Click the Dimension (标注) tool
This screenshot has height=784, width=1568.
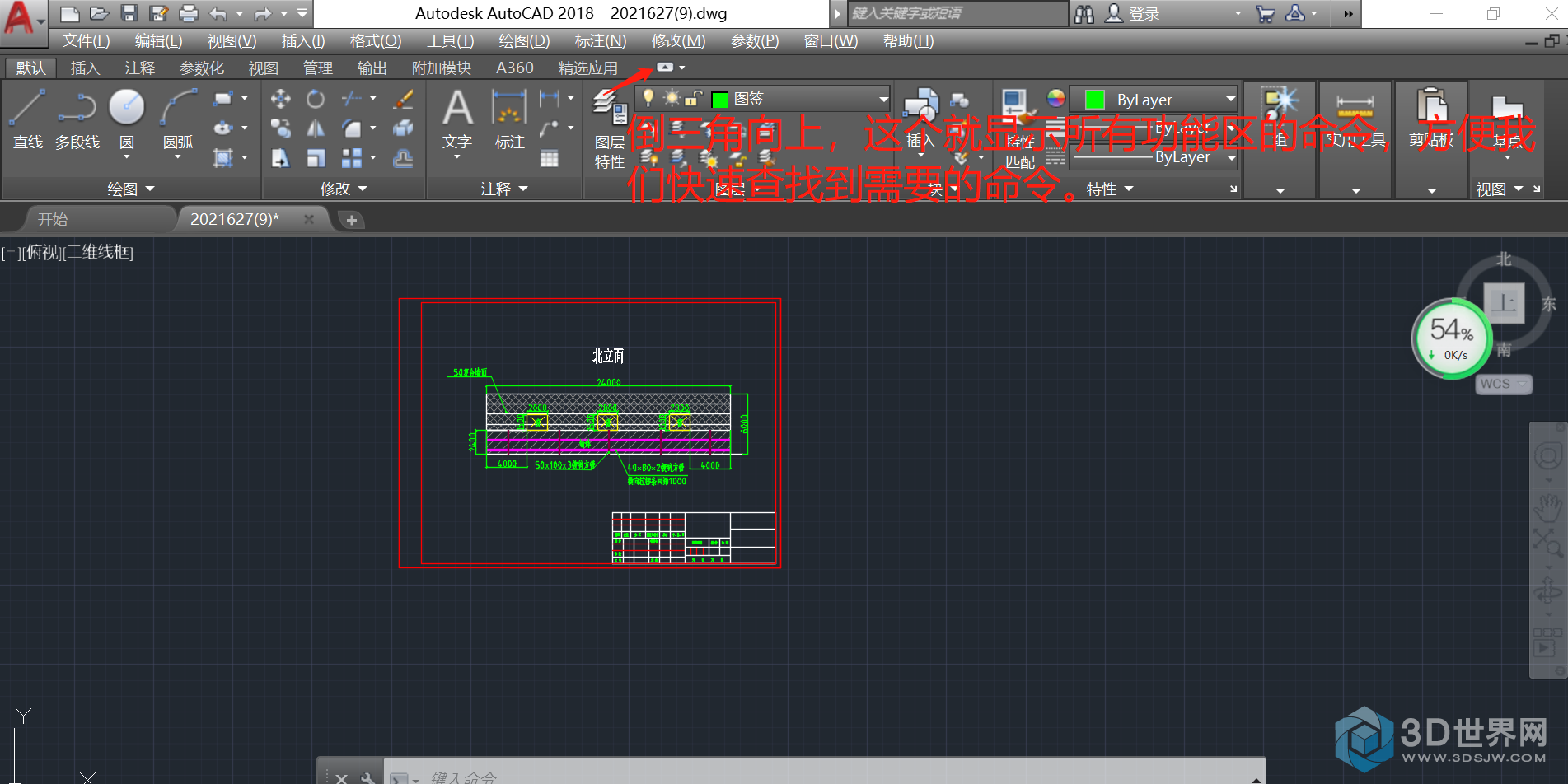[x=509, y=119]
